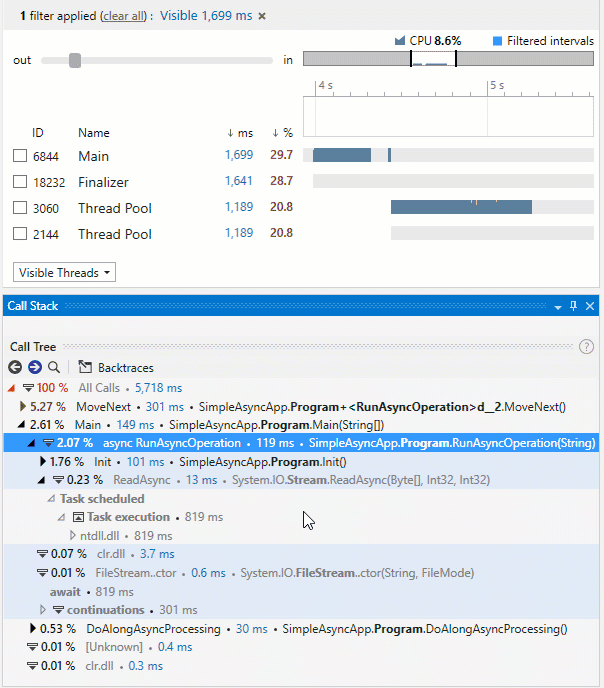The width and height of the screenshot is (604, 688).
Task: Open the Call Tree search magnifier
Action: pyautogui.click(x=54, y=367)
